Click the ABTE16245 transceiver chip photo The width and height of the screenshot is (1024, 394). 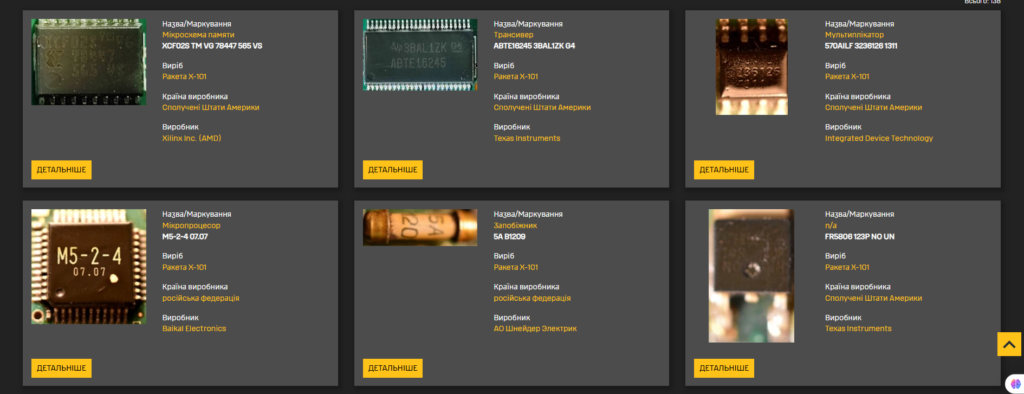tap(420, 55)
